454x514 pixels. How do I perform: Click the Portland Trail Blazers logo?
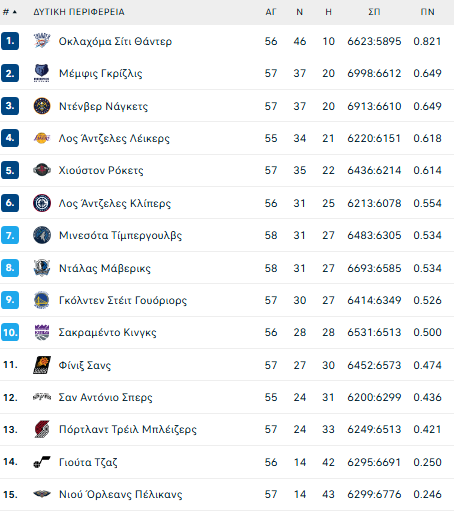42,429
